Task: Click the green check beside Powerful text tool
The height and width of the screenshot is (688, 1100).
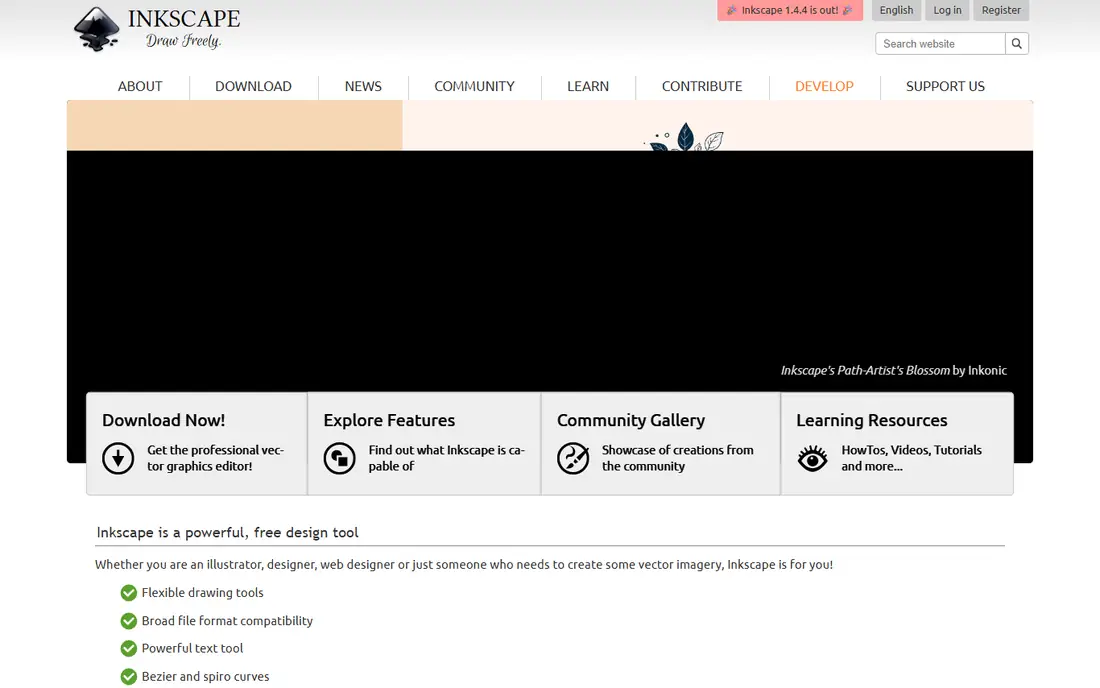Action: click(x=128, y=648)
